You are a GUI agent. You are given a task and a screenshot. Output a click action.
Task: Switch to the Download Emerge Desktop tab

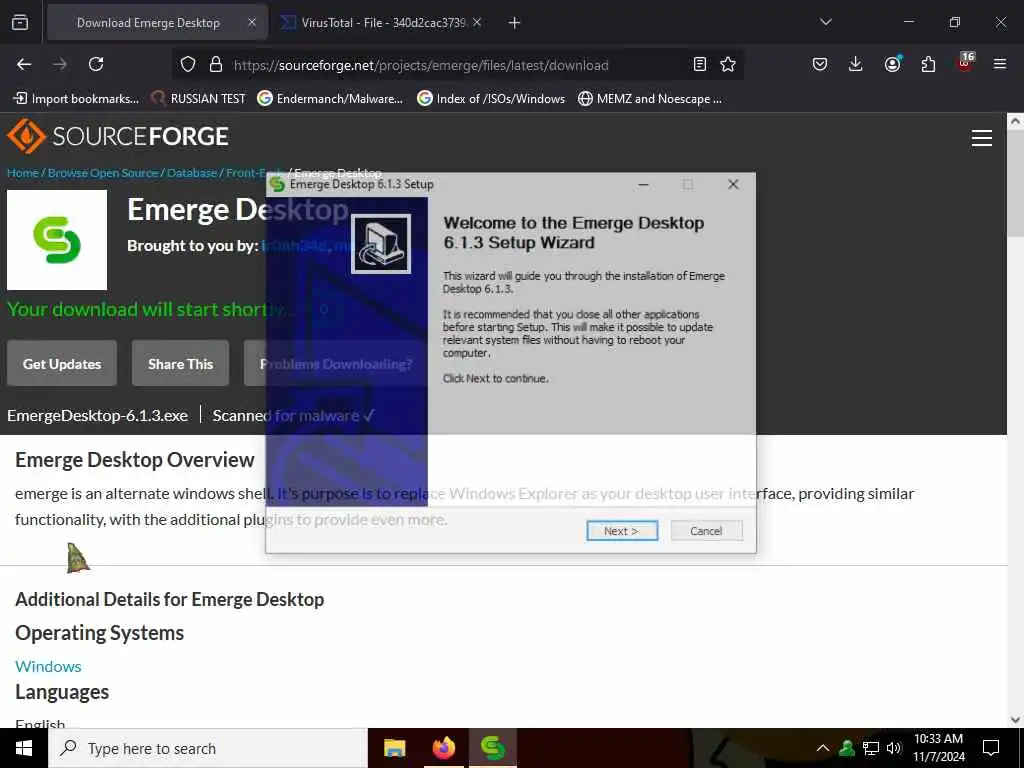pyautogui.click(x=157, y=23)
